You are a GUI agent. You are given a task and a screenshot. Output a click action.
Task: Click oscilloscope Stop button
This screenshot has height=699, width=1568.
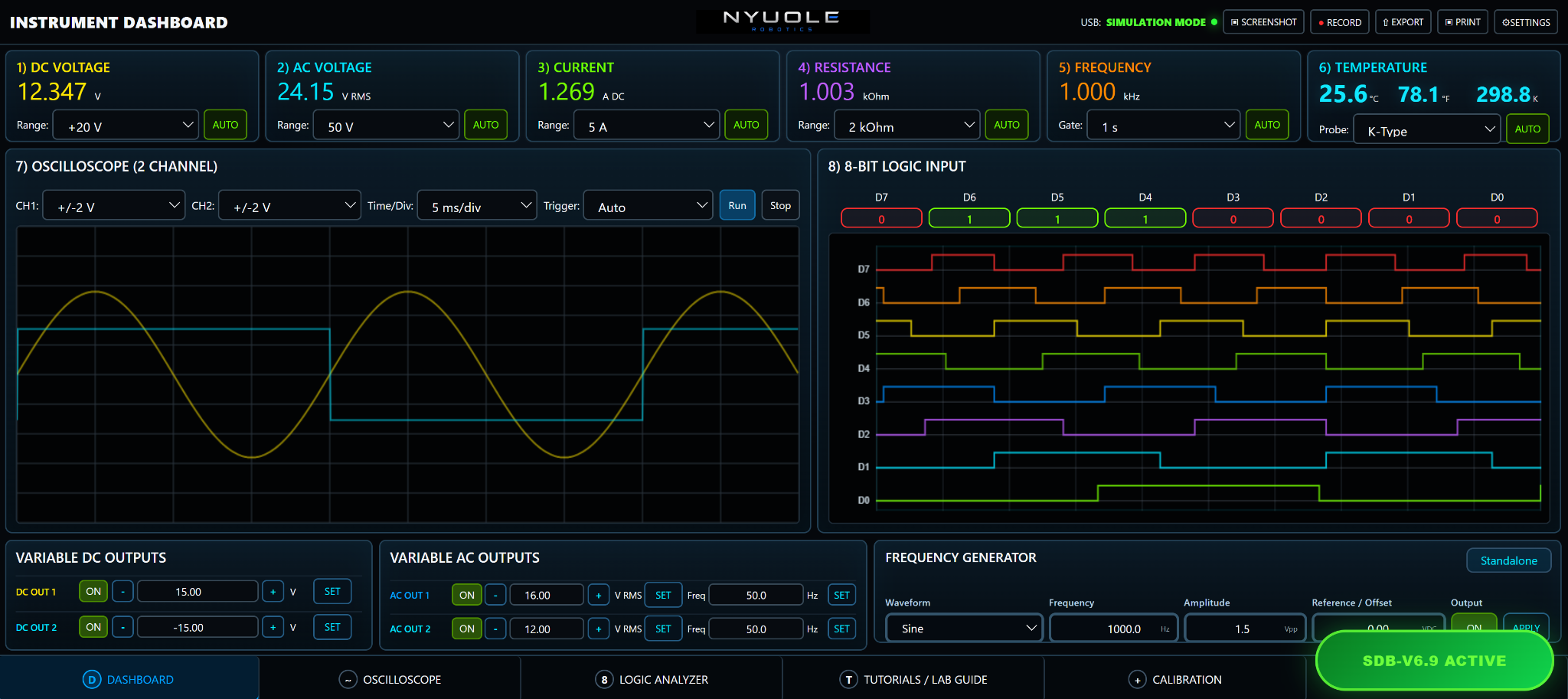click(780, 205)
